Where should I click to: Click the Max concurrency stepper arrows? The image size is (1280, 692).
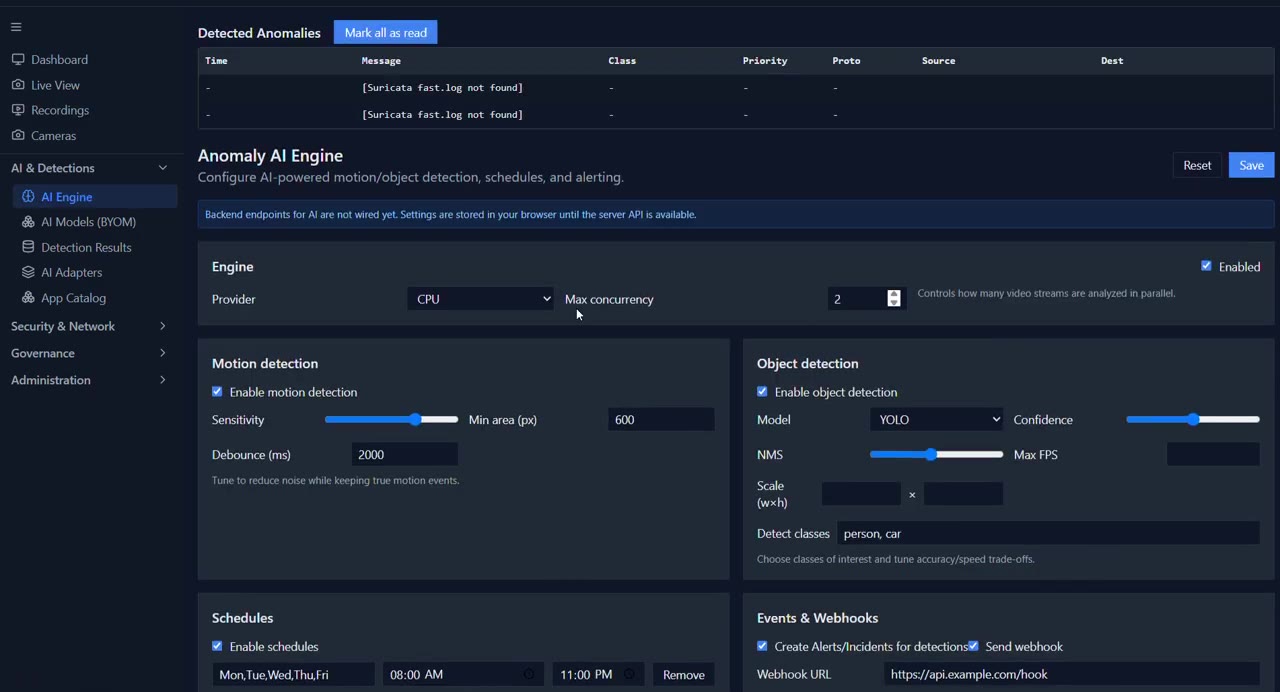[894, 299]
